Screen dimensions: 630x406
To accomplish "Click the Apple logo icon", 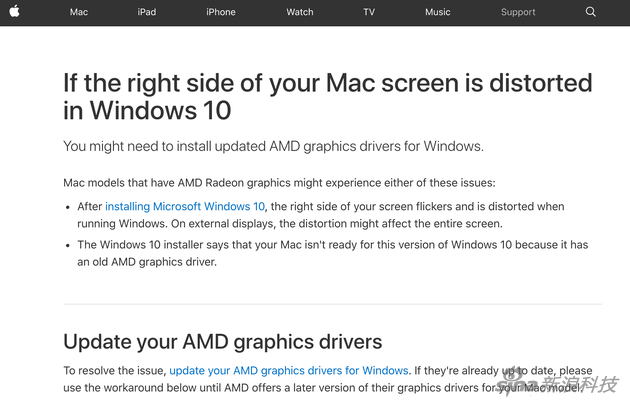I will tap(14, 11).
